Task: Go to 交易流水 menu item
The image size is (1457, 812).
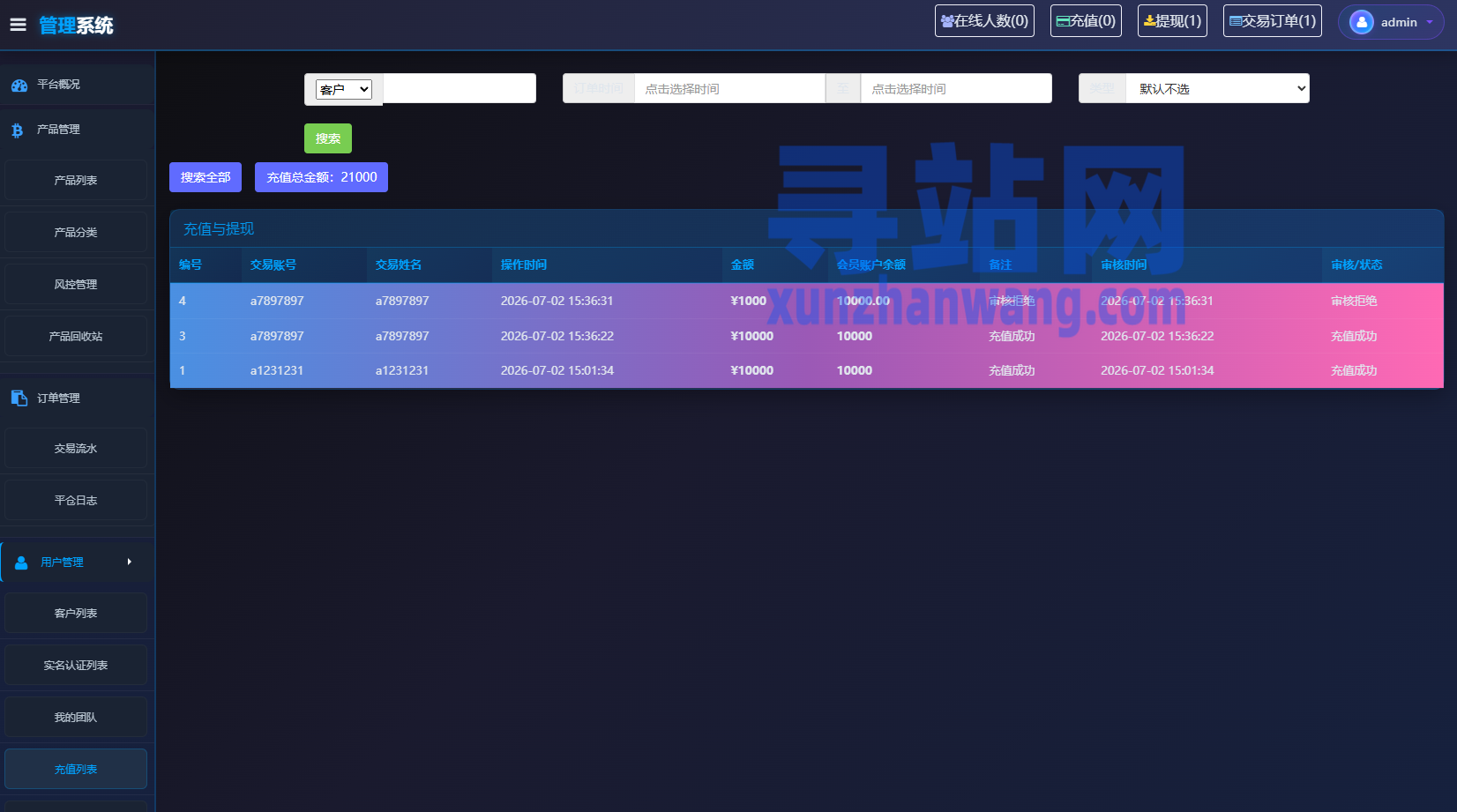Action: (76, 448)
